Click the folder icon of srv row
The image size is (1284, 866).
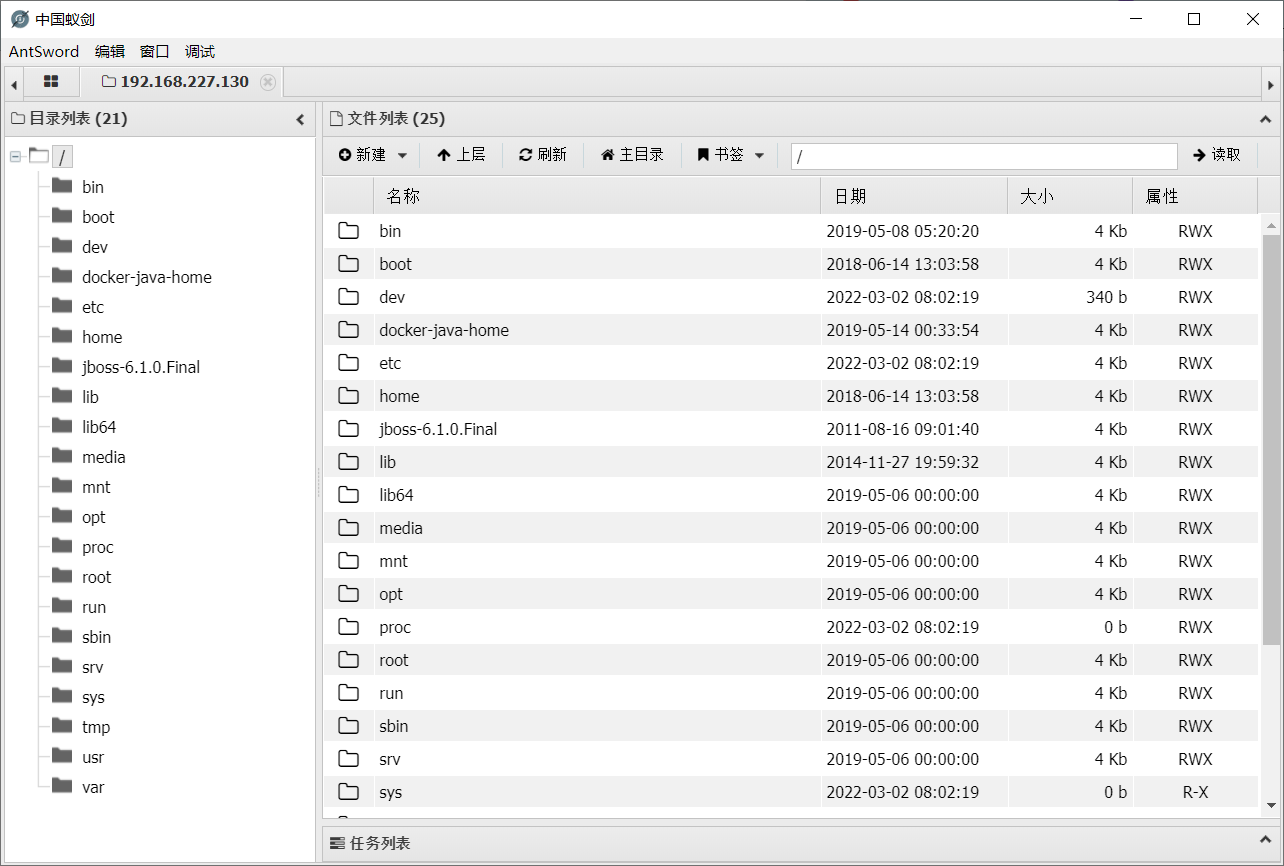[x=348, y=759]
